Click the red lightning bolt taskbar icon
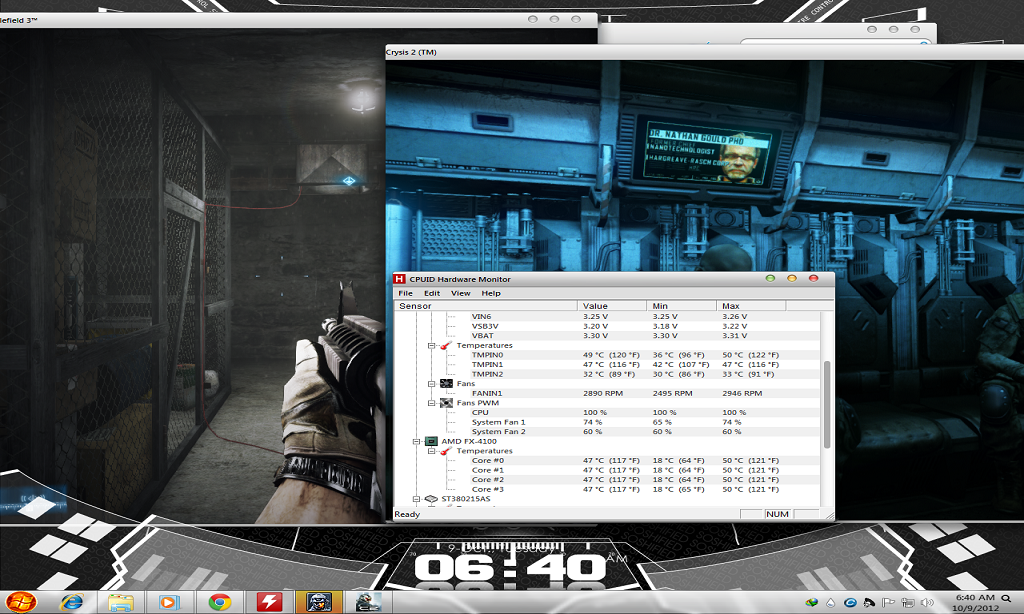Viewport: 1024px width, 614px height. (x=269, y=602)
